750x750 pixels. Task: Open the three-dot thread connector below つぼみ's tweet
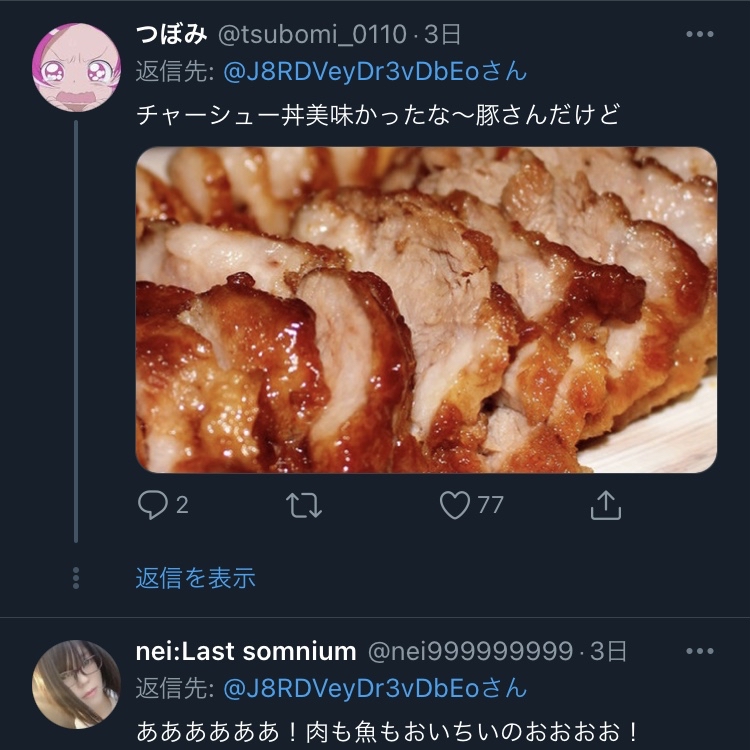(x=76, y=578)
